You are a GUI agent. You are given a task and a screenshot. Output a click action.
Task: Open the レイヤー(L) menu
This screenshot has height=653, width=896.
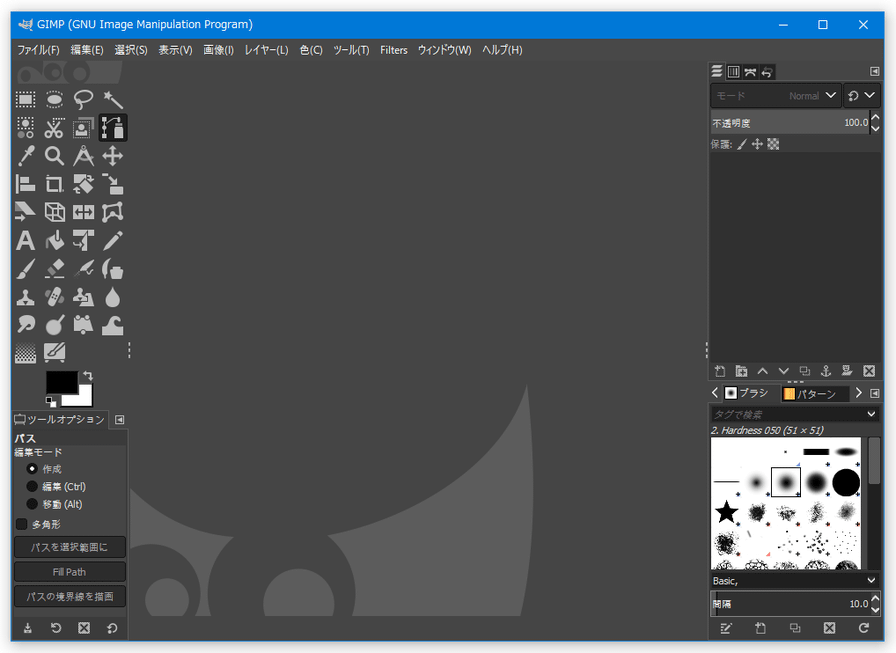tap(266, 50)
